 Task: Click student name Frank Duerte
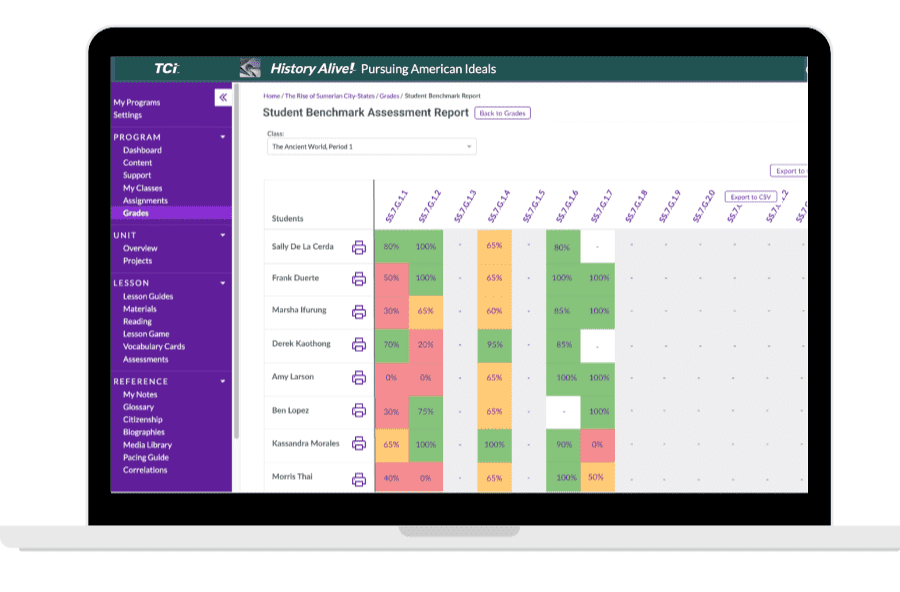click(295, 278)
